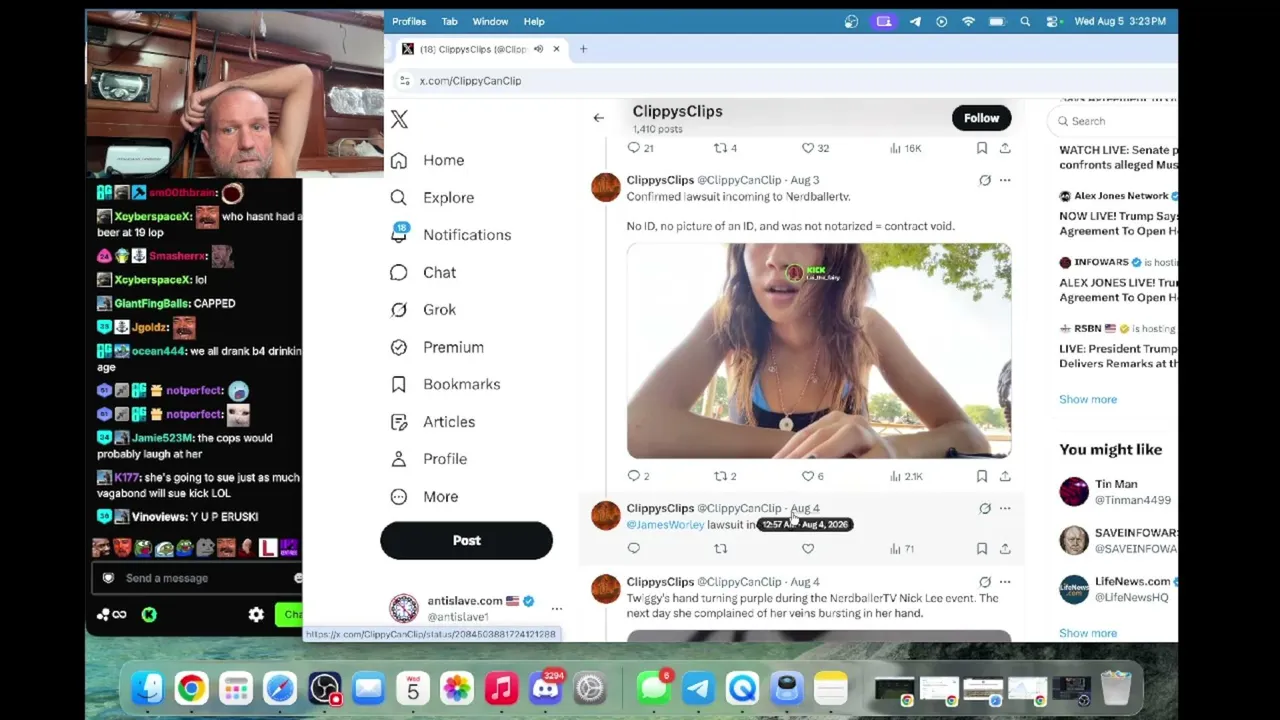Bookmark the Aug 3 Nerdballertv lawsuit post
Viewport: 1280px width, 720px height.
coord(982,476)
